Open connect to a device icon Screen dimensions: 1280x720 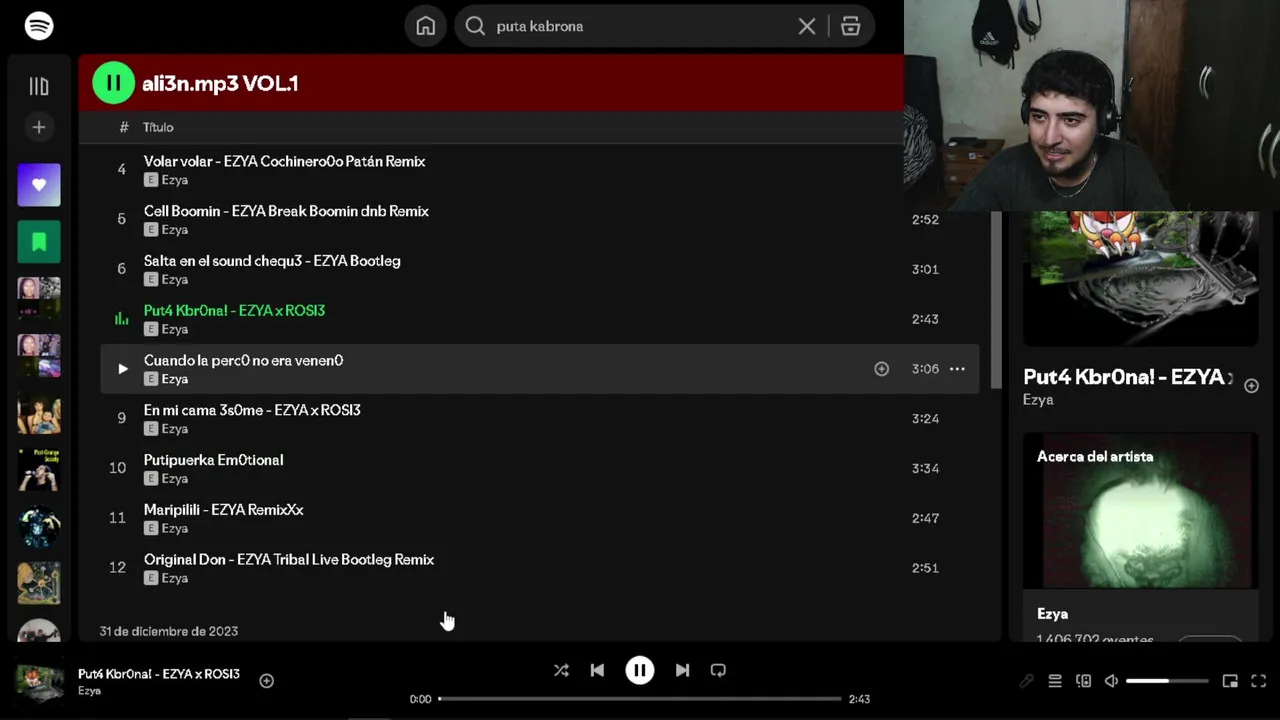pyautogui.click(x=1083, y=681)
